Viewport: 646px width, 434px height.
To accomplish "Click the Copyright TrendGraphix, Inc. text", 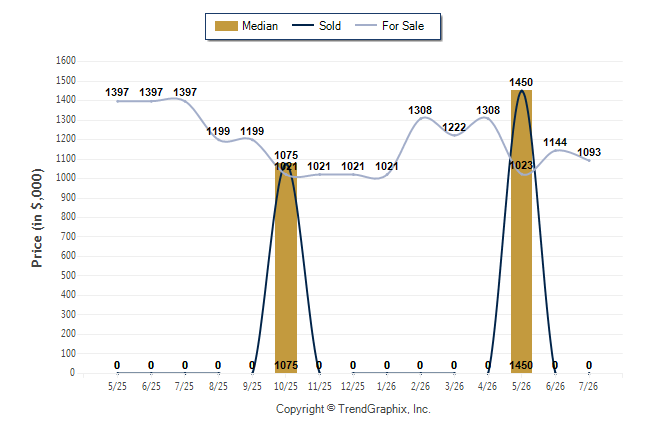I will pyautogui.click(x=353, y=409).
